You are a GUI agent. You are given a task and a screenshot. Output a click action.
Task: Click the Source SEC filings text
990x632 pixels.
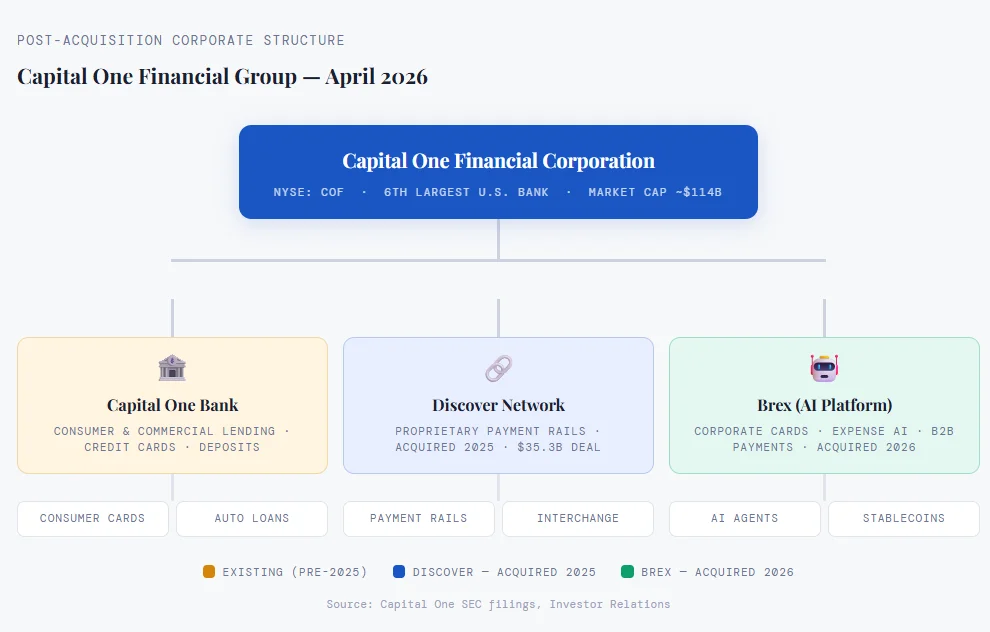pos(498,604)
